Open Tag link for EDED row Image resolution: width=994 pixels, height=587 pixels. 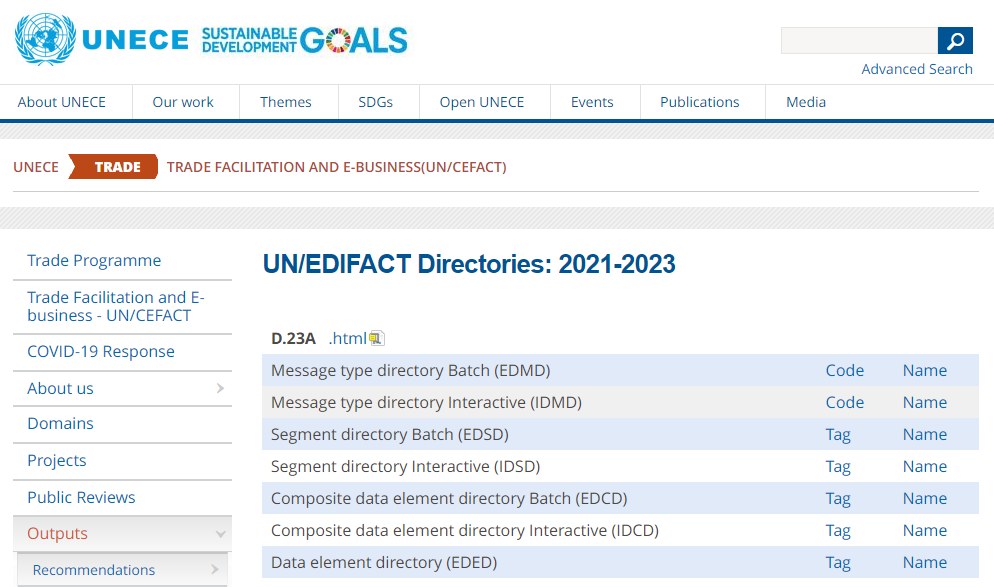coord(837,563)
